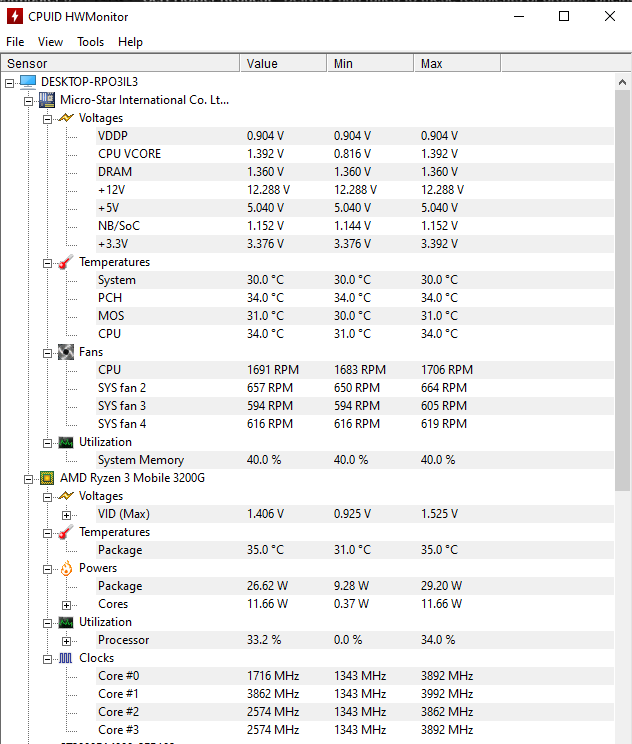This screenshot has height=744, width=632.
Task: Click the Value column header
Action: tap(283, 64)
